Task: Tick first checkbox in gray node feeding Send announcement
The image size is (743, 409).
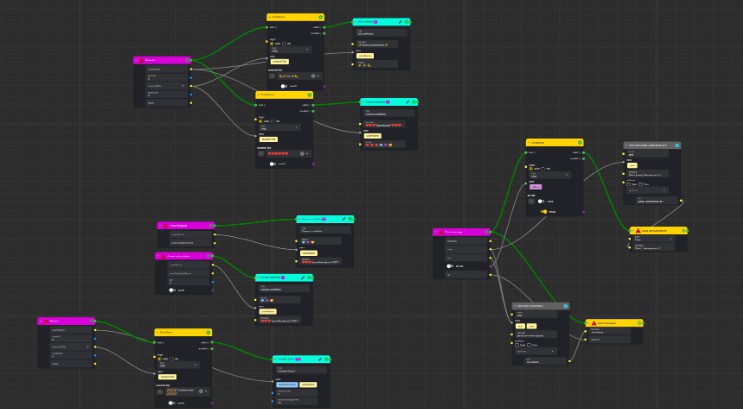Action: tap(628, 184)
